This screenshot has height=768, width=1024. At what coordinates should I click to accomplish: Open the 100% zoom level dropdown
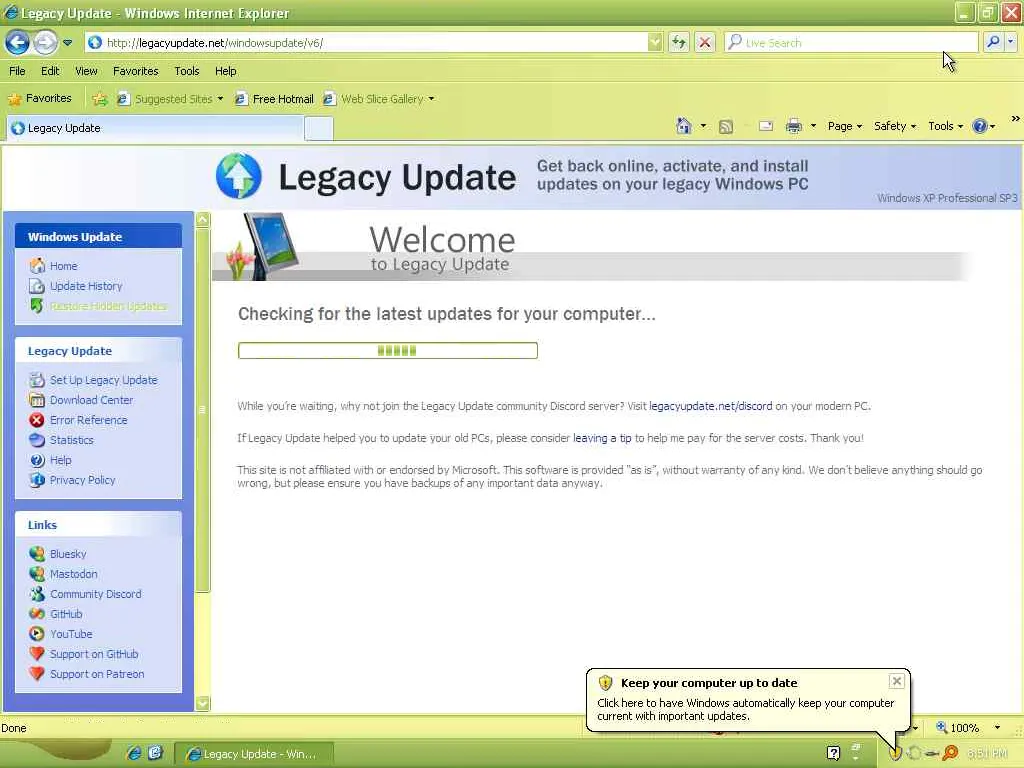(997, 728)
